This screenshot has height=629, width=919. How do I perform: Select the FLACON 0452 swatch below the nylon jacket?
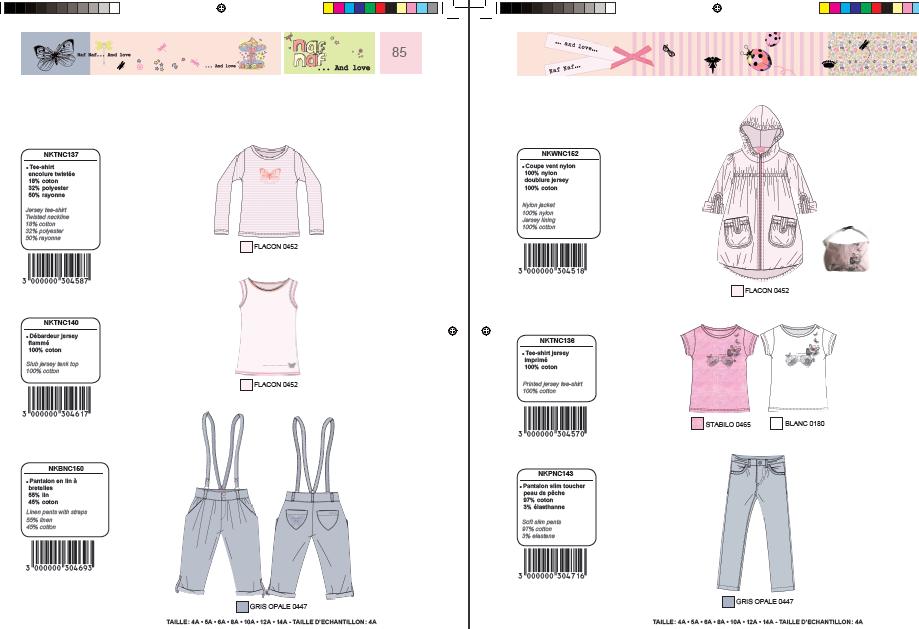tap(737, 291)
